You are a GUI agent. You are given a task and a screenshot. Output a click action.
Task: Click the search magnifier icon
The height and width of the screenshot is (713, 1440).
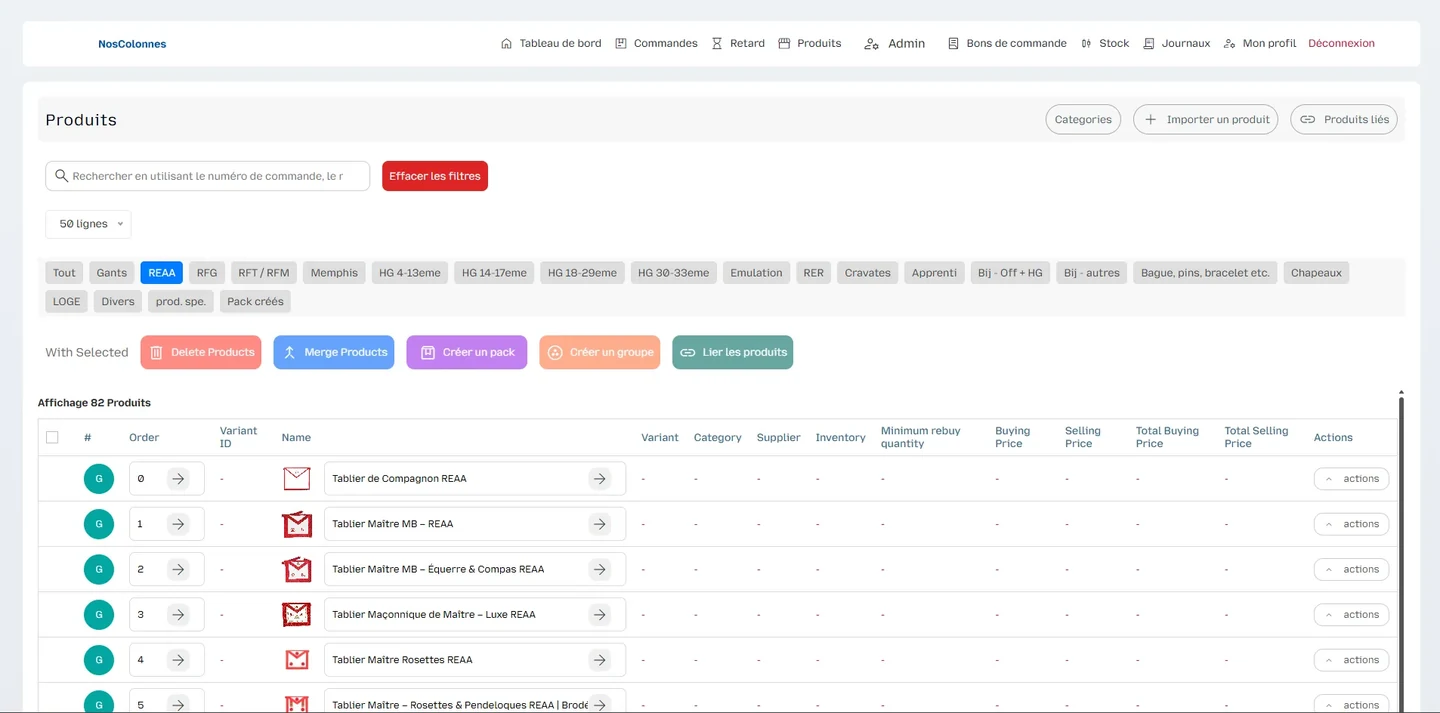tap(62, 176)
